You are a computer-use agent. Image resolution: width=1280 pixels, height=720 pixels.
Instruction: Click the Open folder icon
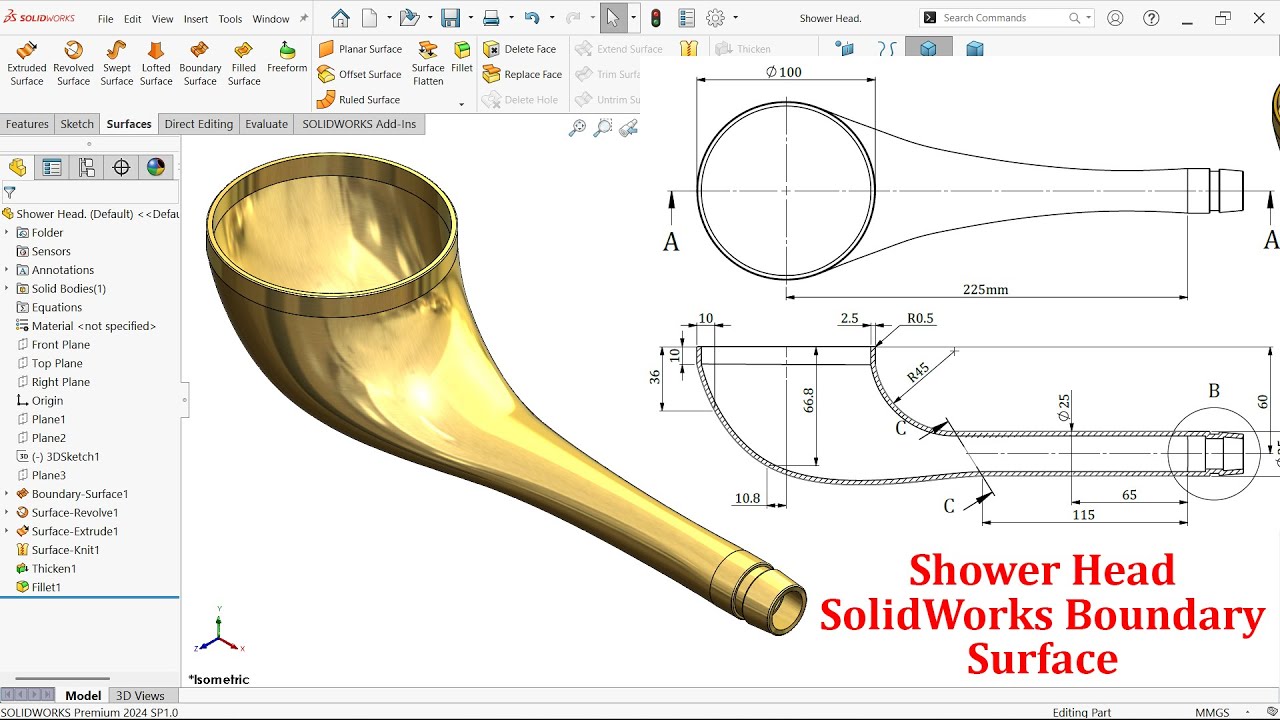(x=408, y=18)
